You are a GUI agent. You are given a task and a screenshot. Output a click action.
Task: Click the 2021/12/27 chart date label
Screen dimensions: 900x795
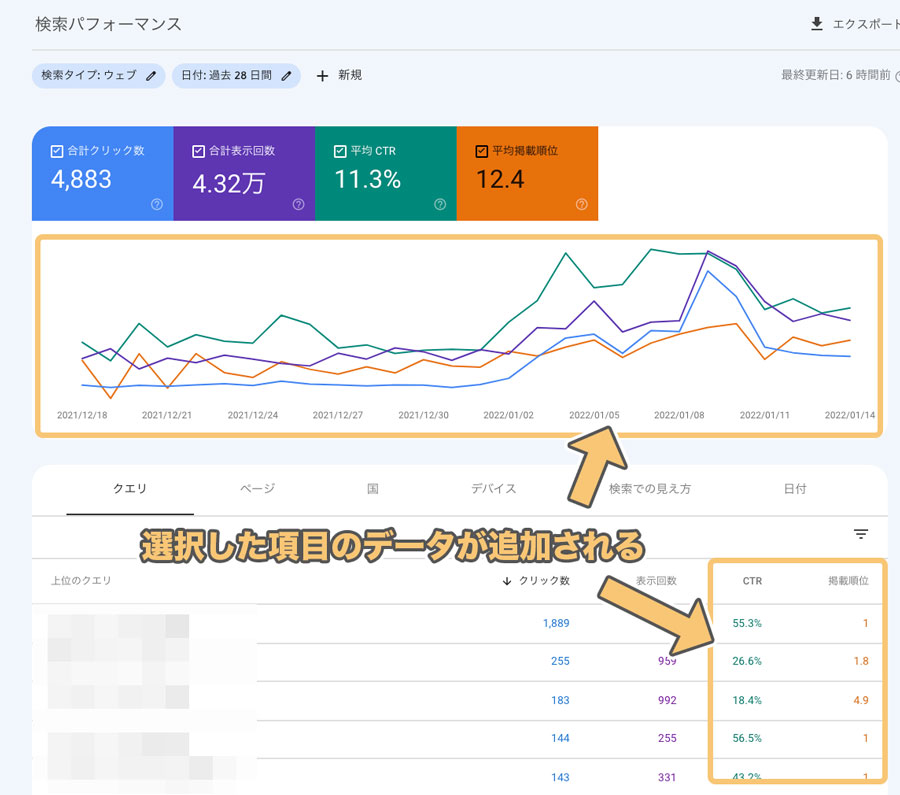coord(338,415)
